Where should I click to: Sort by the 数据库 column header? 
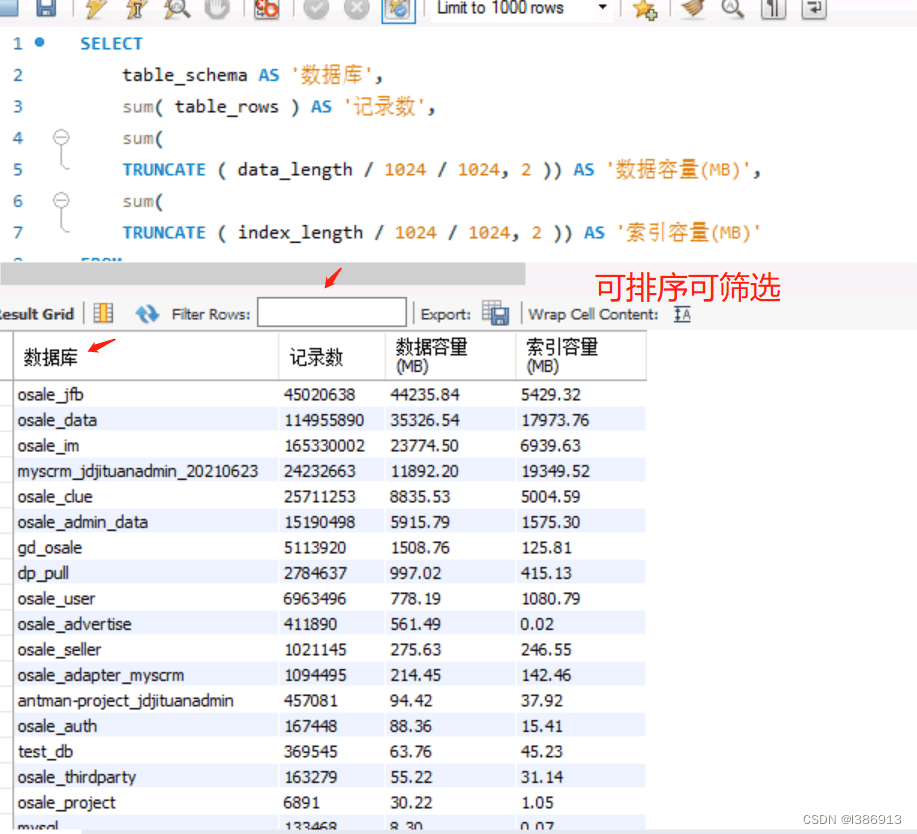click(x=146, y=356)
